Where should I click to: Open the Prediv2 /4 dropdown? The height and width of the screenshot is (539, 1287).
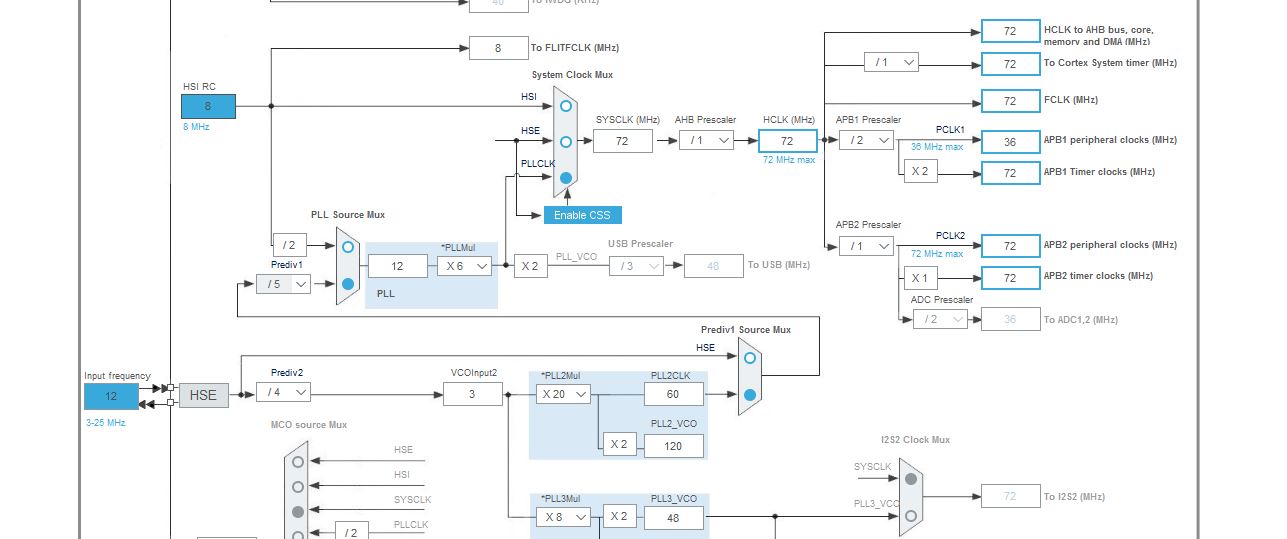pos(283,392)
